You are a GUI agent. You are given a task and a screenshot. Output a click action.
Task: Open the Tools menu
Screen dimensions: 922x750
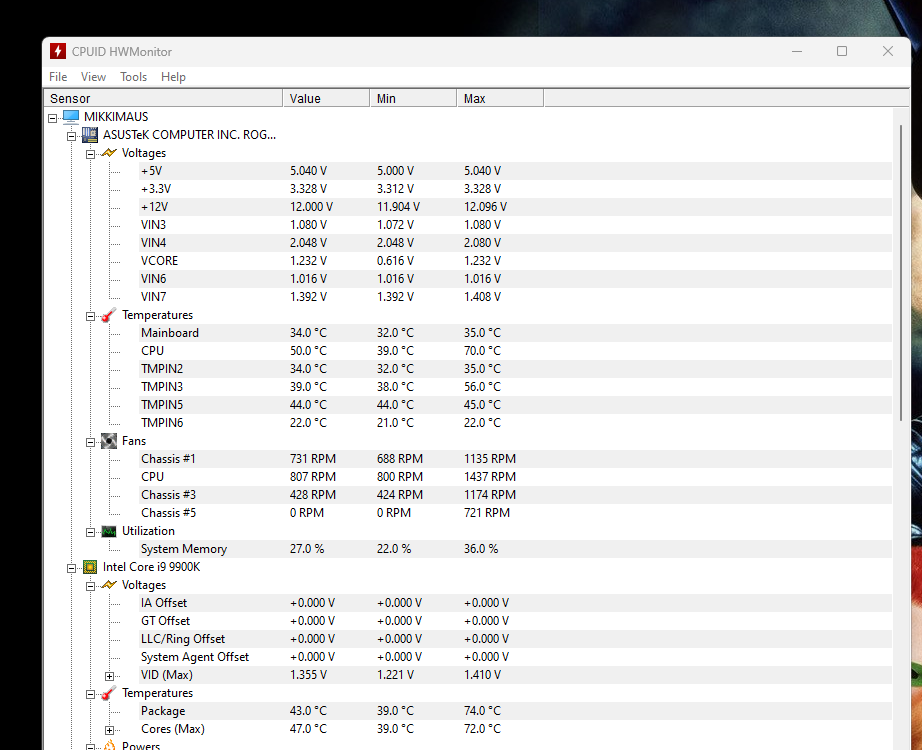[x=133, y=77]
